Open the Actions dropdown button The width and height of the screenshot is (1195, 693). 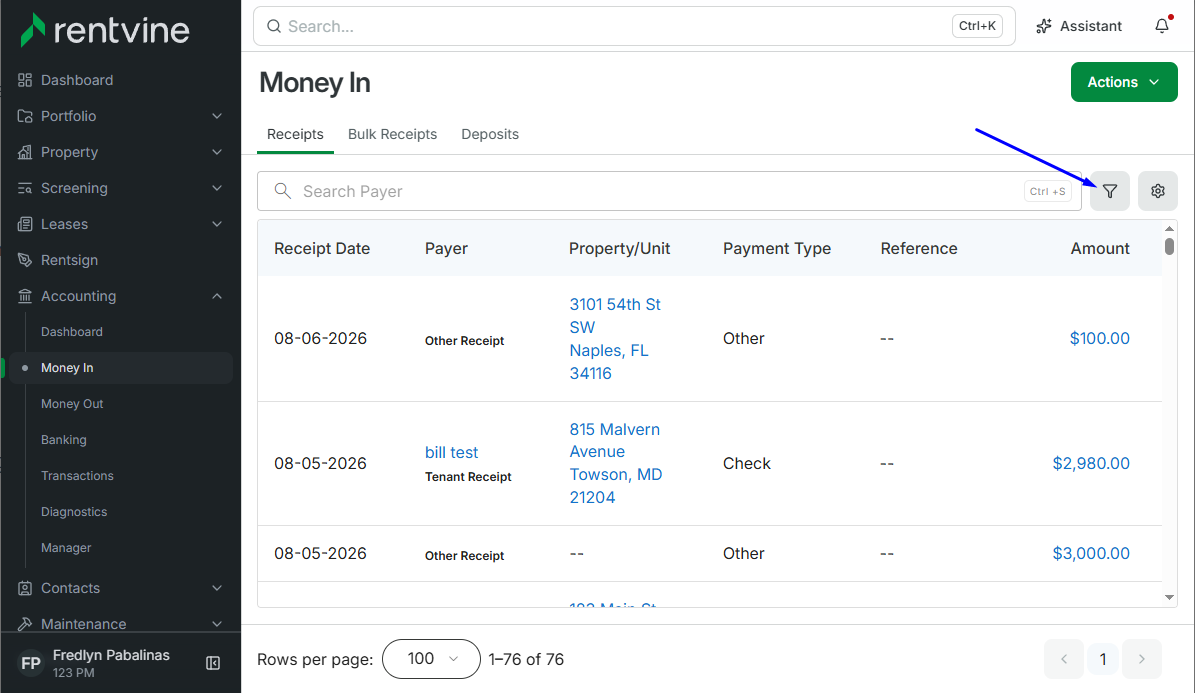point(1124,82)
